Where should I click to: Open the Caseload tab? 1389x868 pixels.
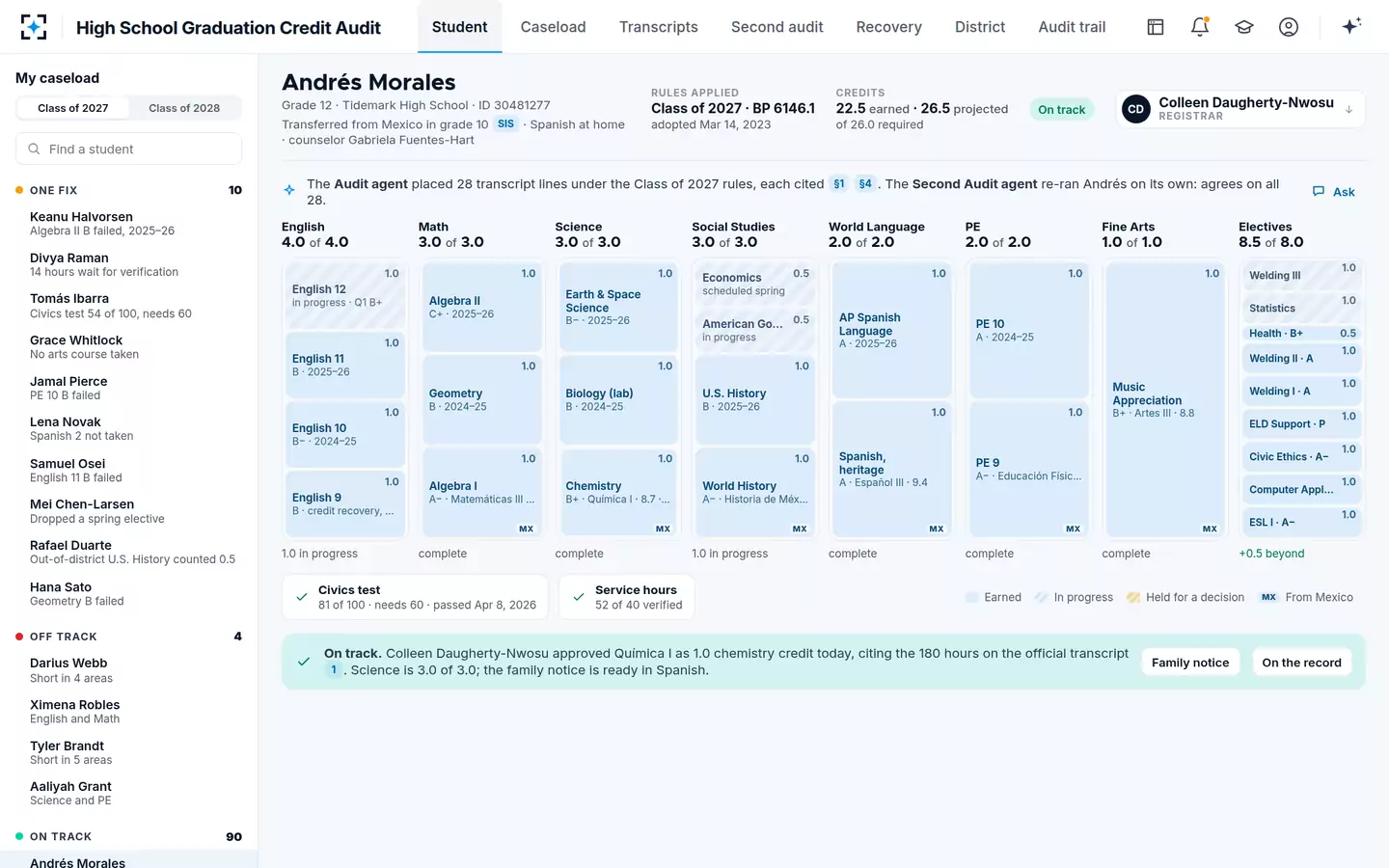[553, 27]
